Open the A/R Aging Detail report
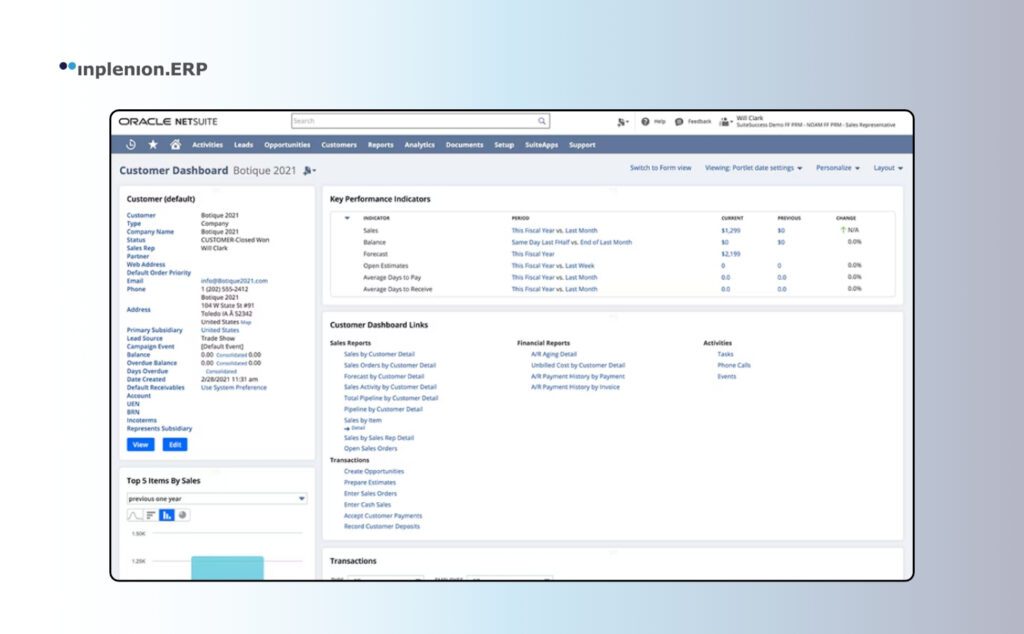The image size is (1024, 634). (554, 354)
